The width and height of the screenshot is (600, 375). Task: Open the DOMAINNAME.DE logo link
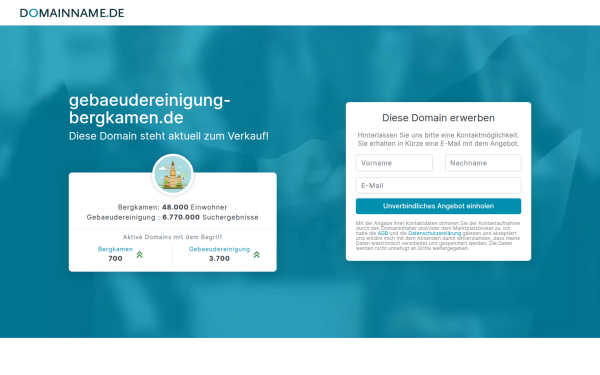(x=72, y=13)
